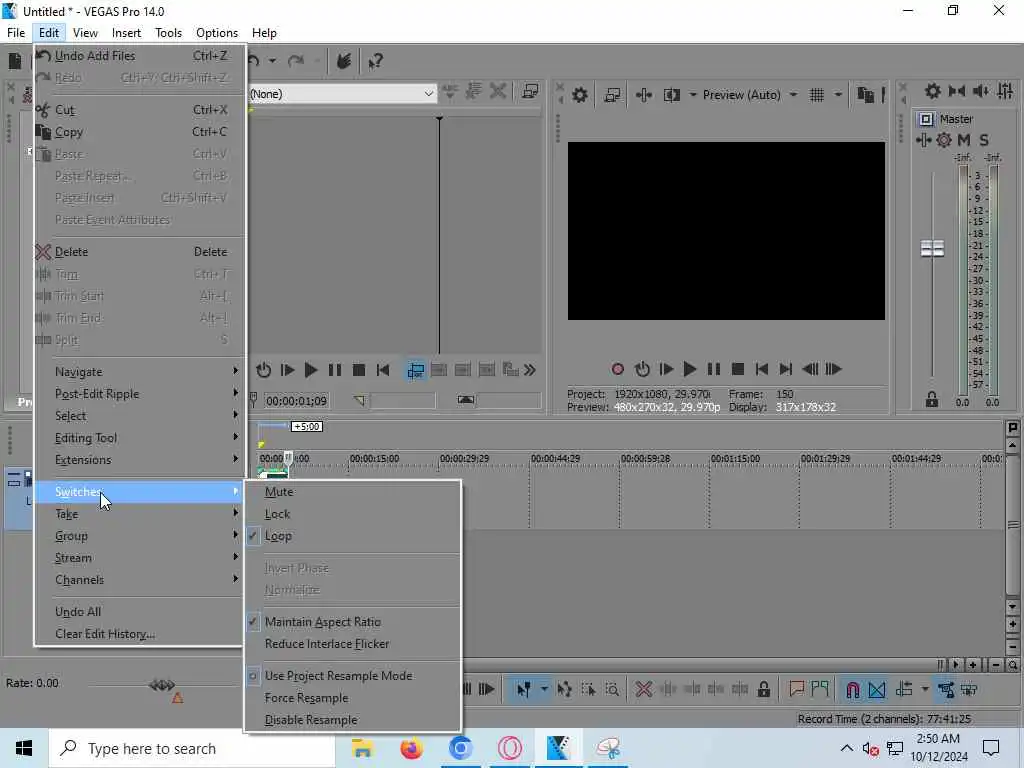Screen dimensions: 1024x768
Task: Uncheck Maintain Aspect Ratio
Action: click(x=353, y=622)
